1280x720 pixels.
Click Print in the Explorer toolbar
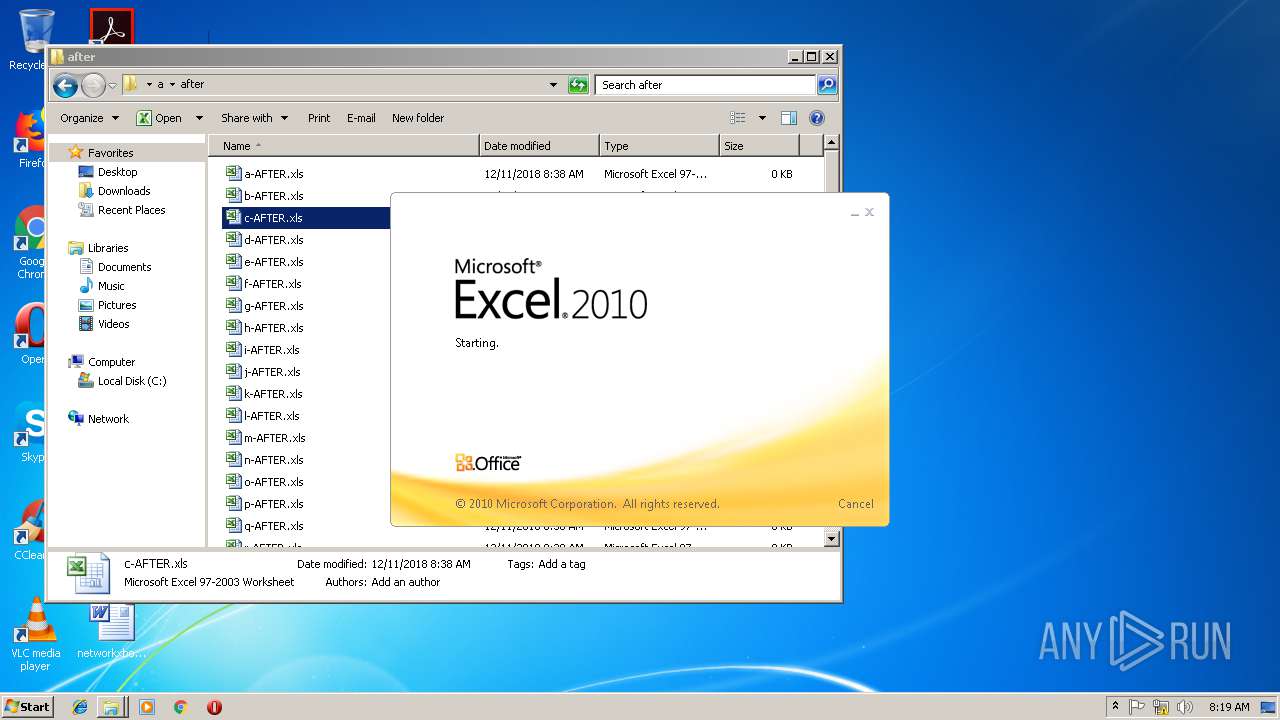(319, 118)
